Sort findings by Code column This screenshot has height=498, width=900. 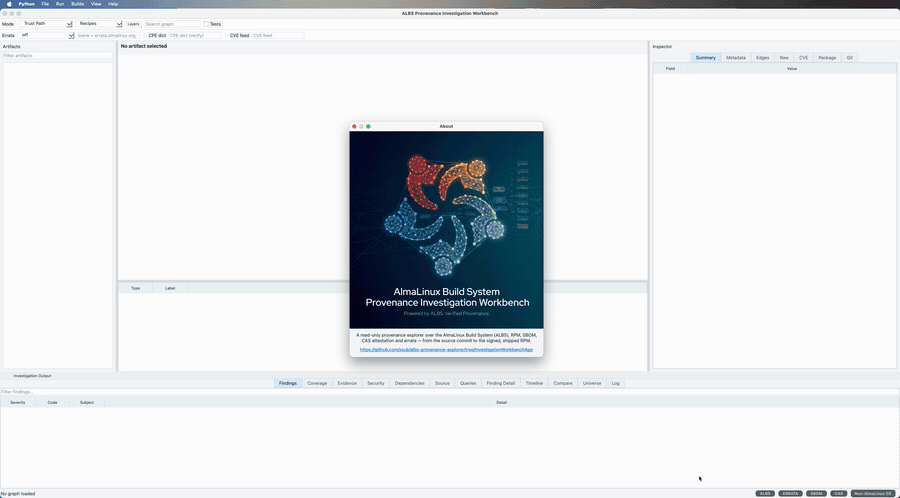pos(52,403)
